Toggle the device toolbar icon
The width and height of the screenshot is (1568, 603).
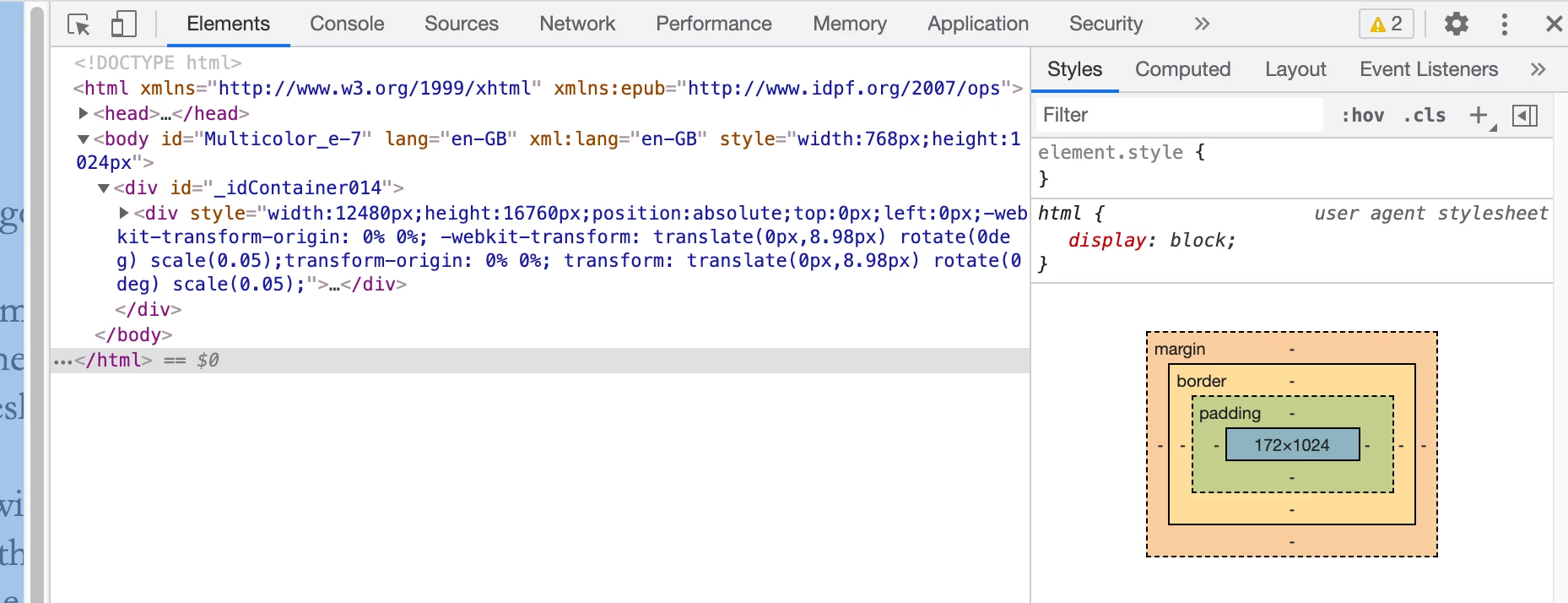tap(124, 24)
